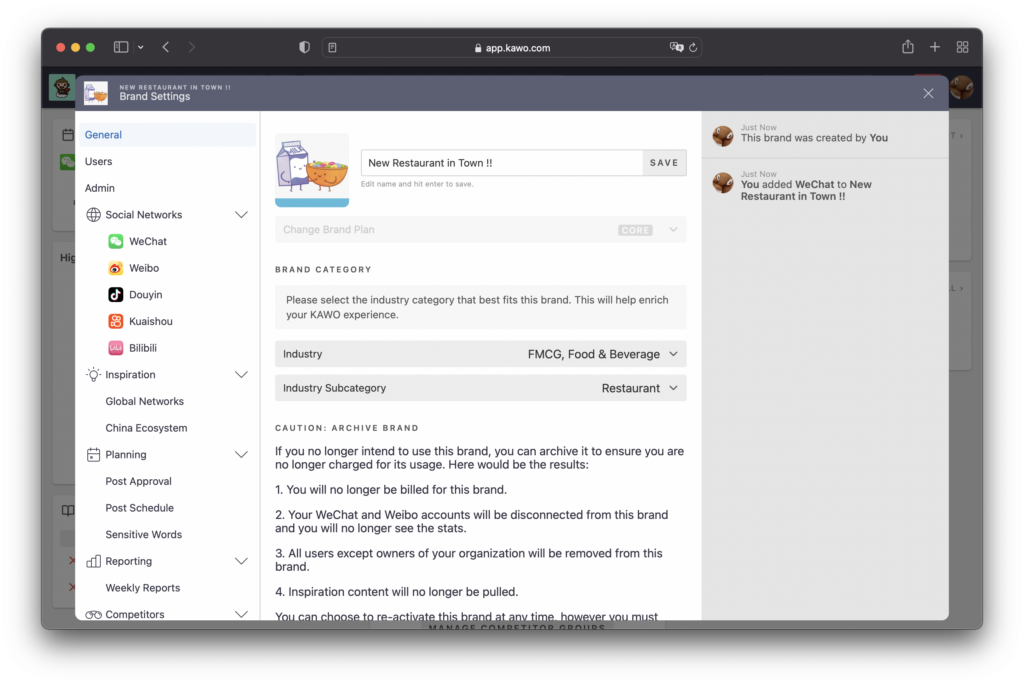Viewport: 1024px width, 684px height.
Task: Click the brand name input field
Action: [x=502, y=163]
